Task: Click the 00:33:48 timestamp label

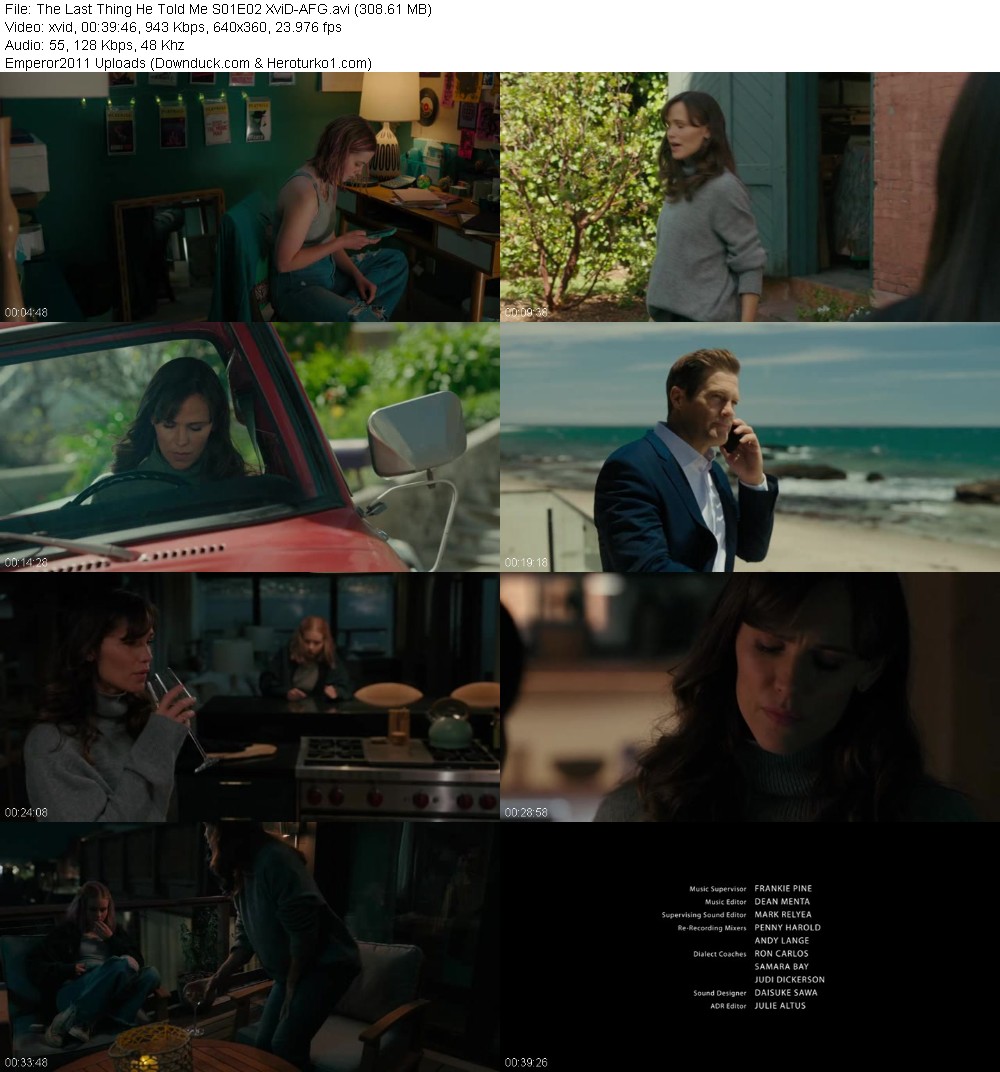Action: pos(26,1063)
